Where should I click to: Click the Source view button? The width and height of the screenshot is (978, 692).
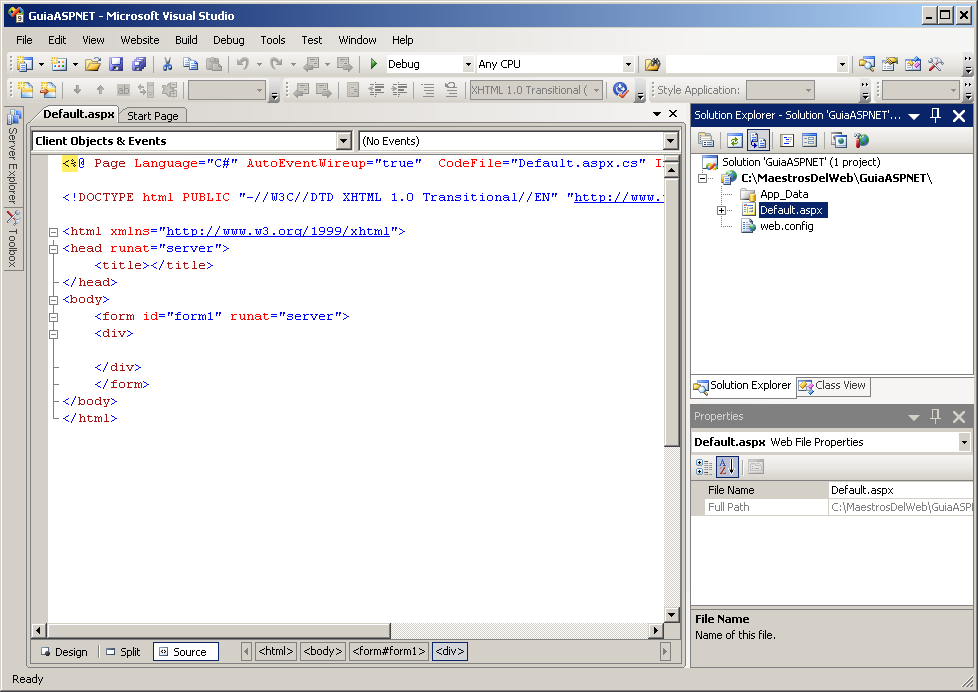[x=186, y=652]
